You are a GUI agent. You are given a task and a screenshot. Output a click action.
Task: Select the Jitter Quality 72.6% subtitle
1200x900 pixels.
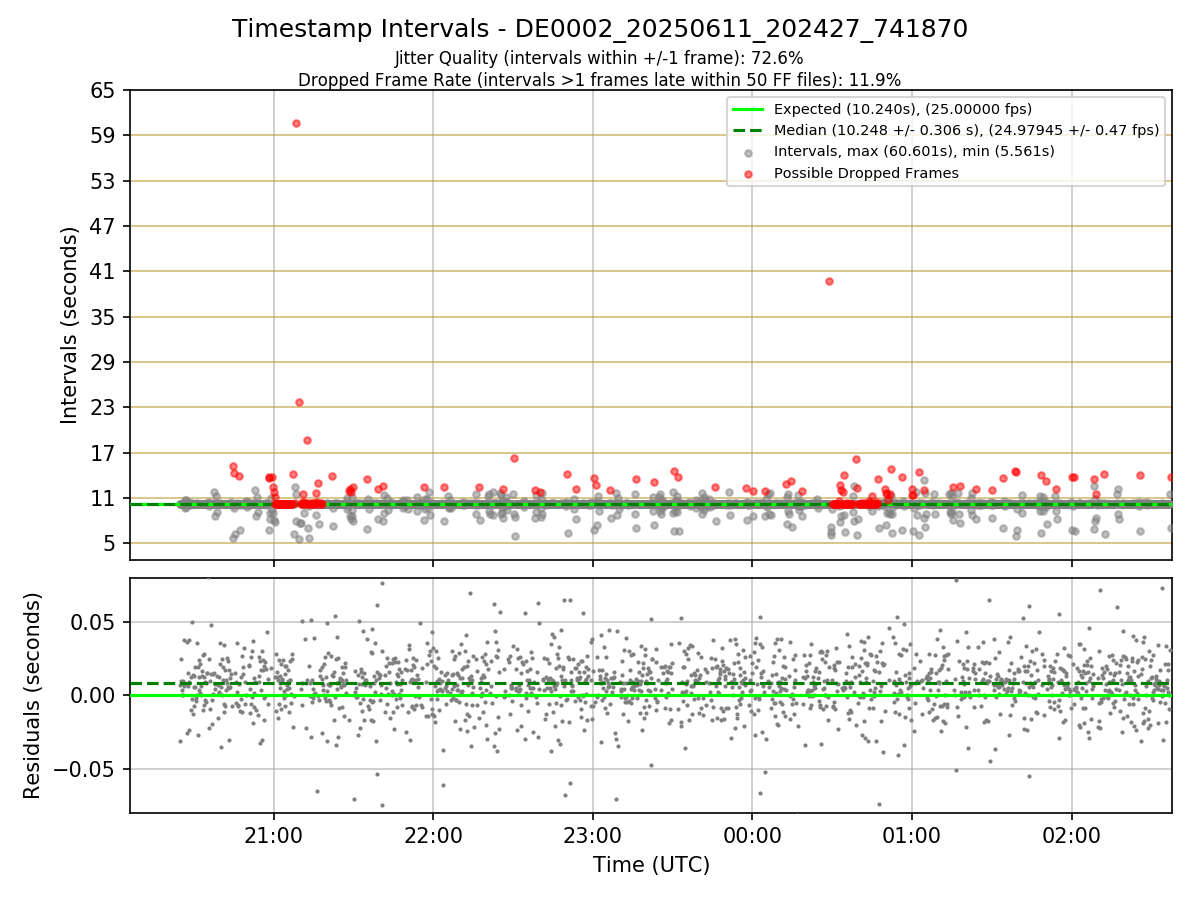[599, 58]
